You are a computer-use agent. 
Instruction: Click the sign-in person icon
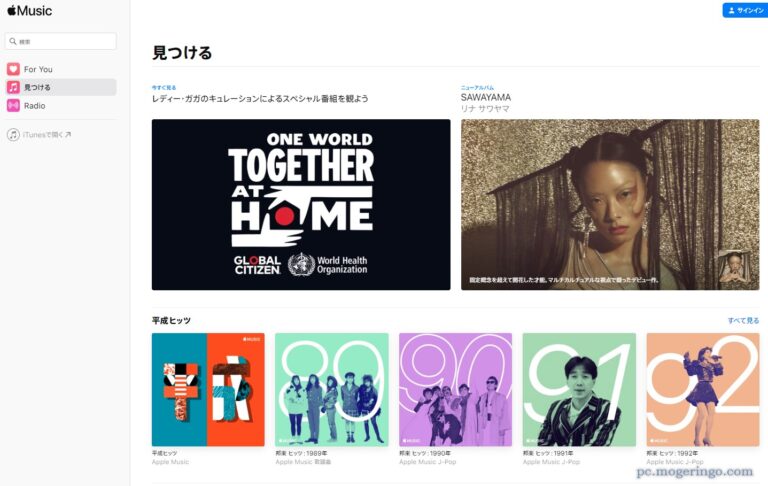[731, 10]
